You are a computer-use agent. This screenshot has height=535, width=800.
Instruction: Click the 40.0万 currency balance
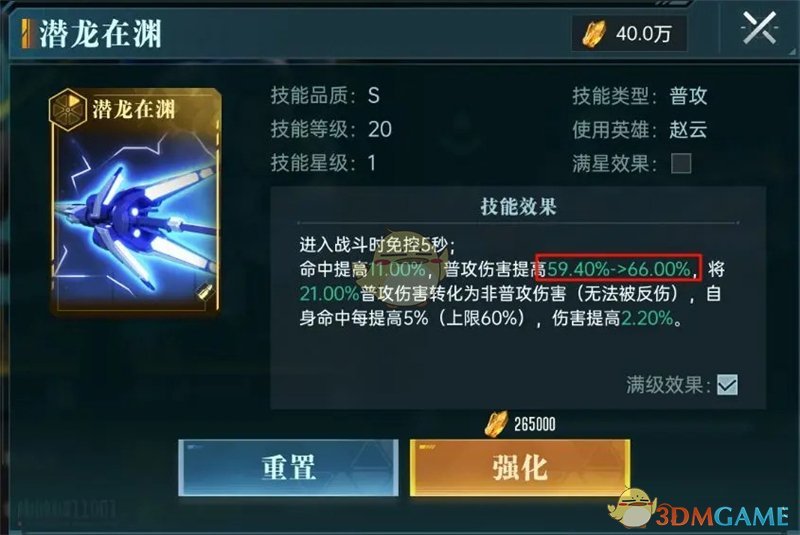click(x=643, y=34)
